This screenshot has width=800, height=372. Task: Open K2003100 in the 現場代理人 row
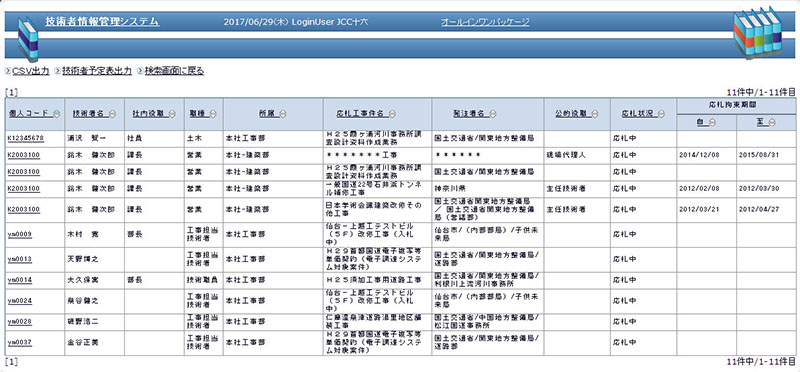pyautogui.click(x=23, y=155)
